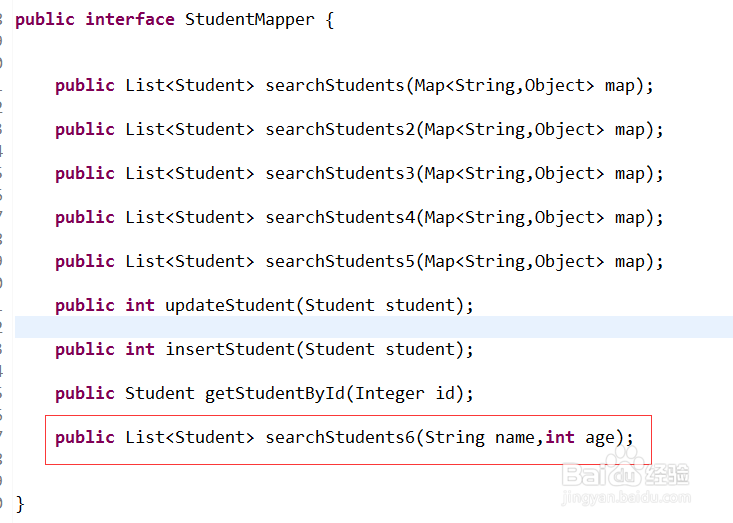
Task: Click the 'int' return type of updateStudent
Action: click(140, 305)
